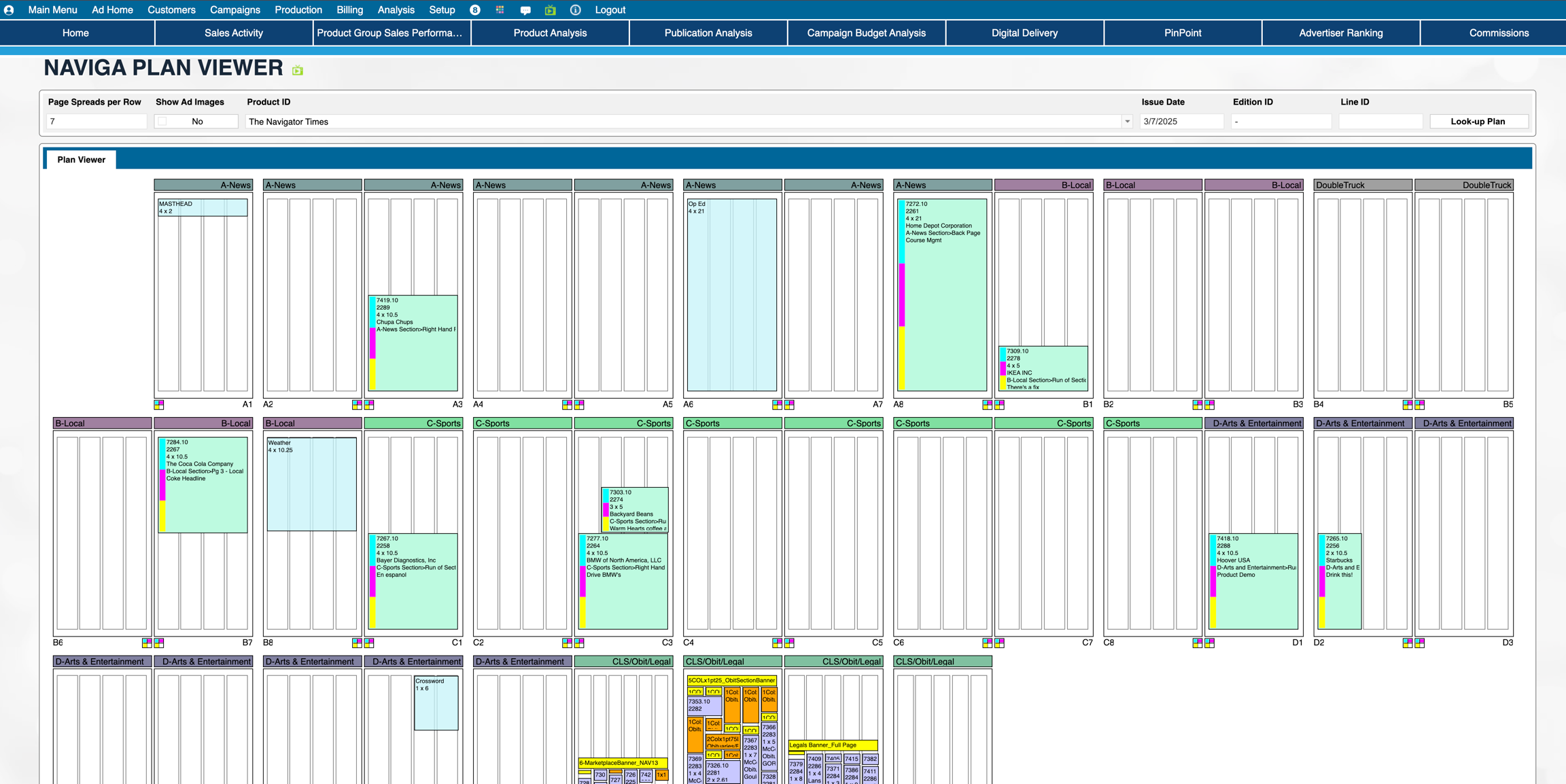Click the Page Spreads per Row field

97,122
